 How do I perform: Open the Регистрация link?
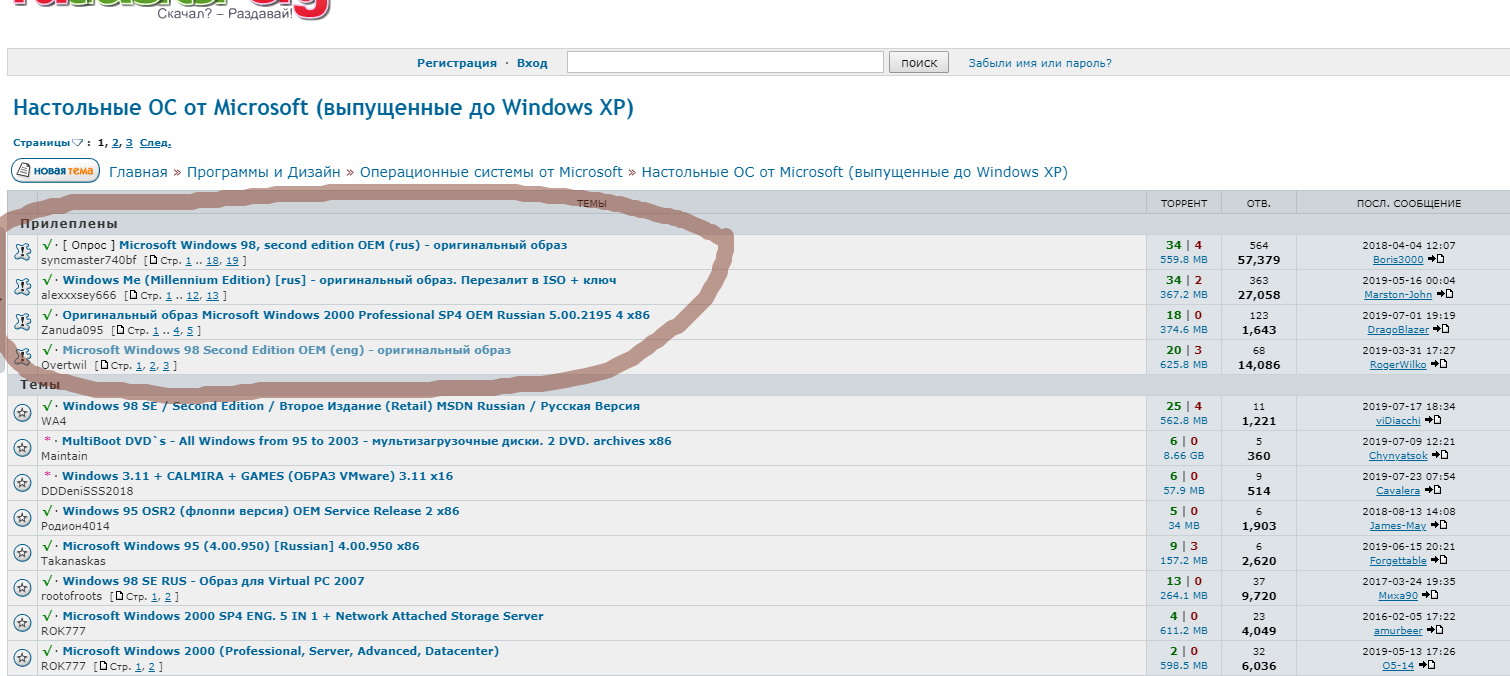(x=457, y=63)
